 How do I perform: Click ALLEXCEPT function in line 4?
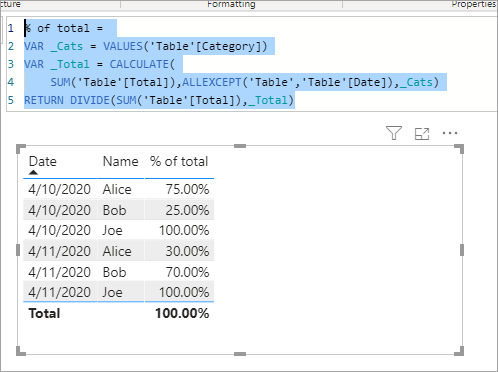point(212,82)
